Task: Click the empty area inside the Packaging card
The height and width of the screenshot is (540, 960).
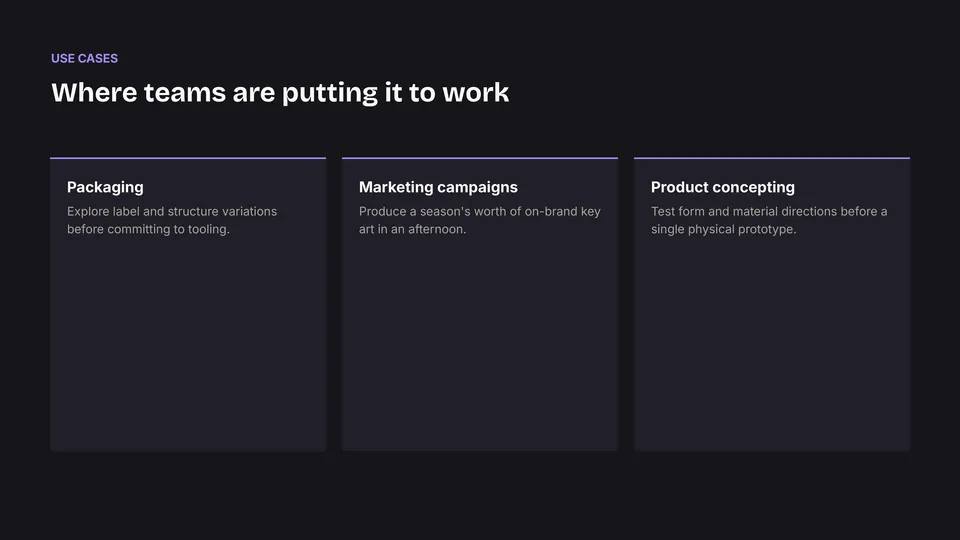Action: point(188,343)
